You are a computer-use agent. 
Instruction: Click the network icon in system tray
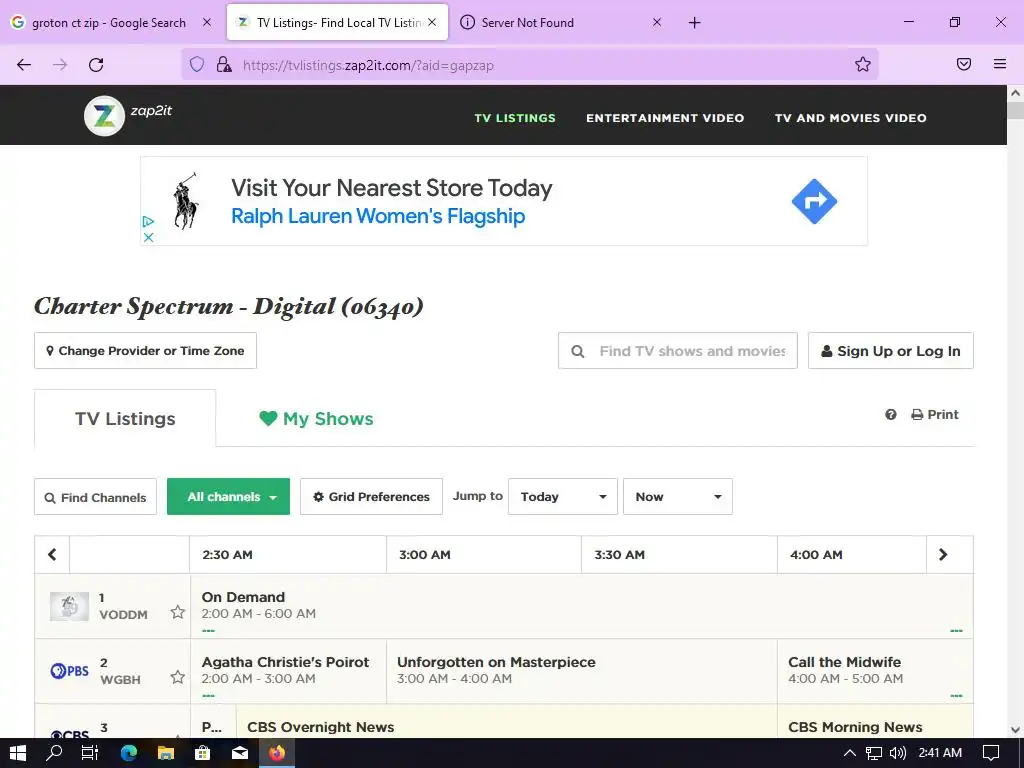click(x=874, y=753)
